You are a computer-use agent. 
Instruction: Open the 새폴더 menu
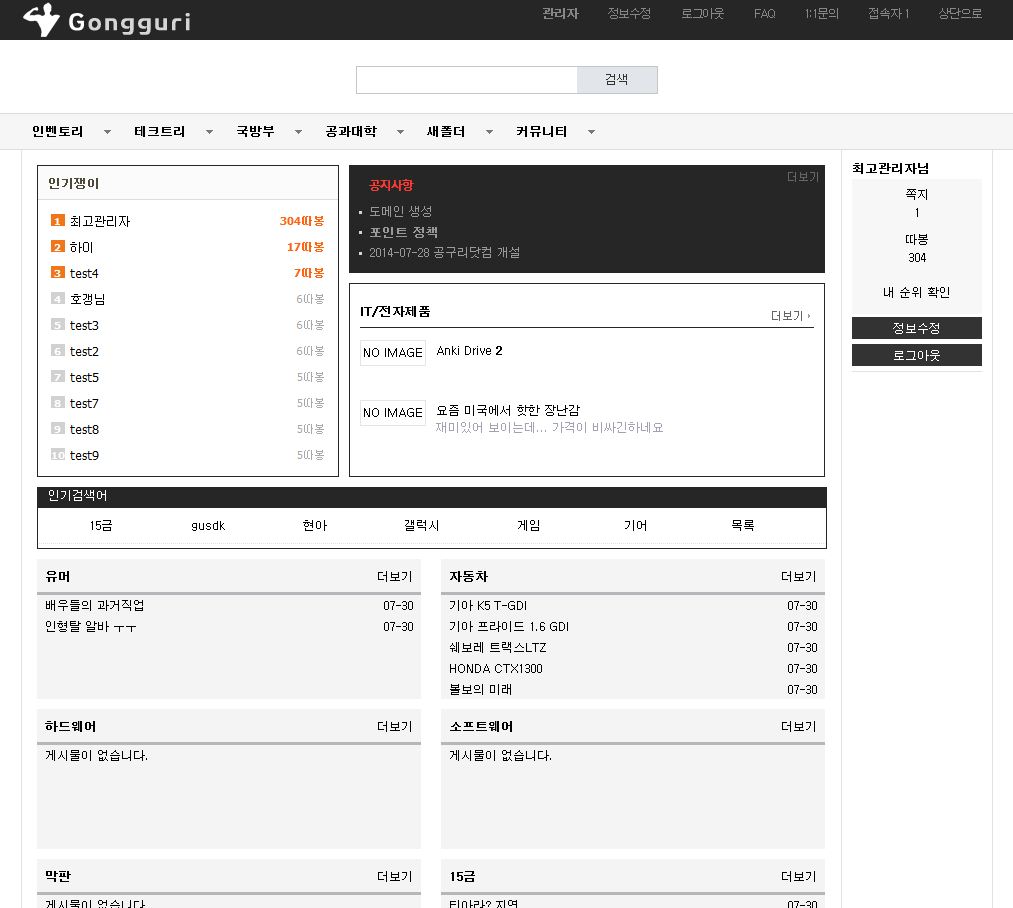(446, 132)
